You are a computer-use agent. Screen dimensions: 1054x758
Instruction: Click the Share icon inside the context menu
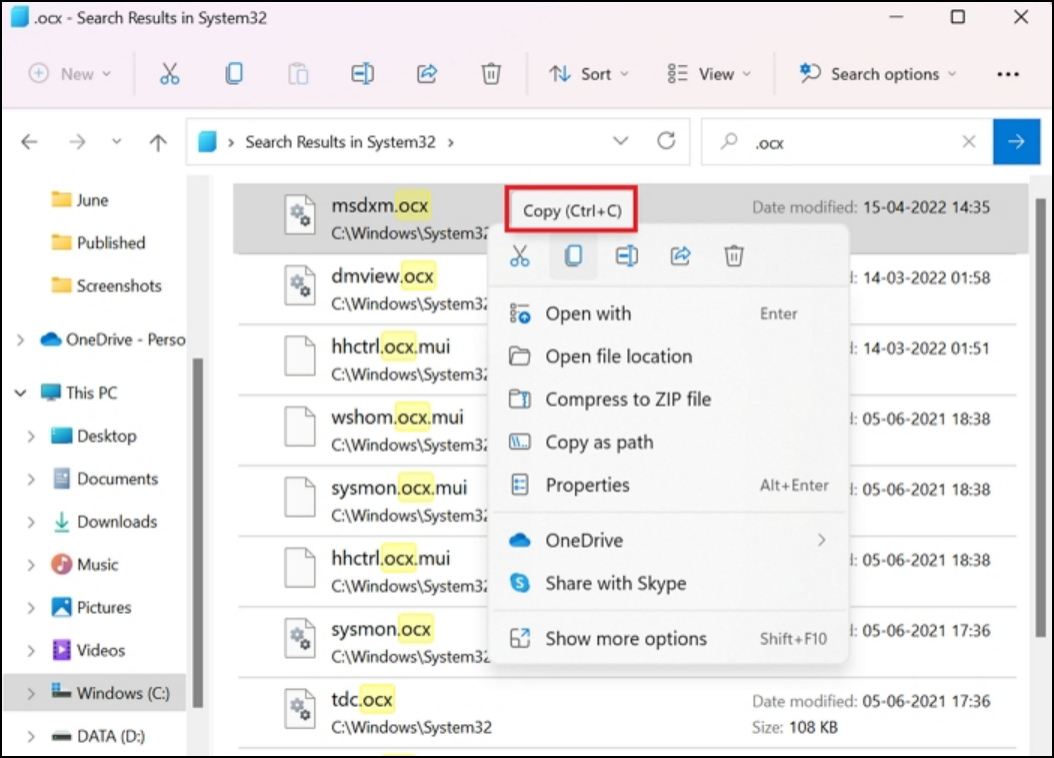coord(680,256)
